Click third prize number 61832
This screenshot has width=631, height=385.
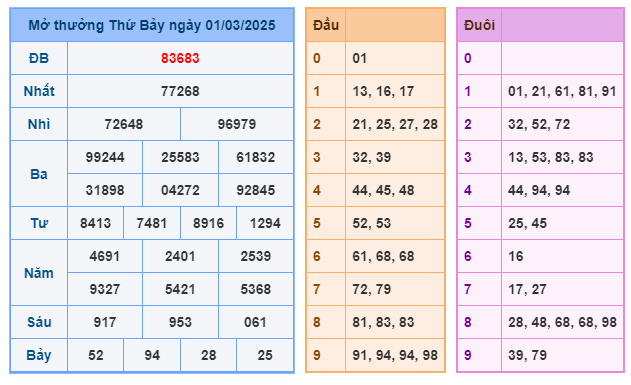tap(256, 157)
